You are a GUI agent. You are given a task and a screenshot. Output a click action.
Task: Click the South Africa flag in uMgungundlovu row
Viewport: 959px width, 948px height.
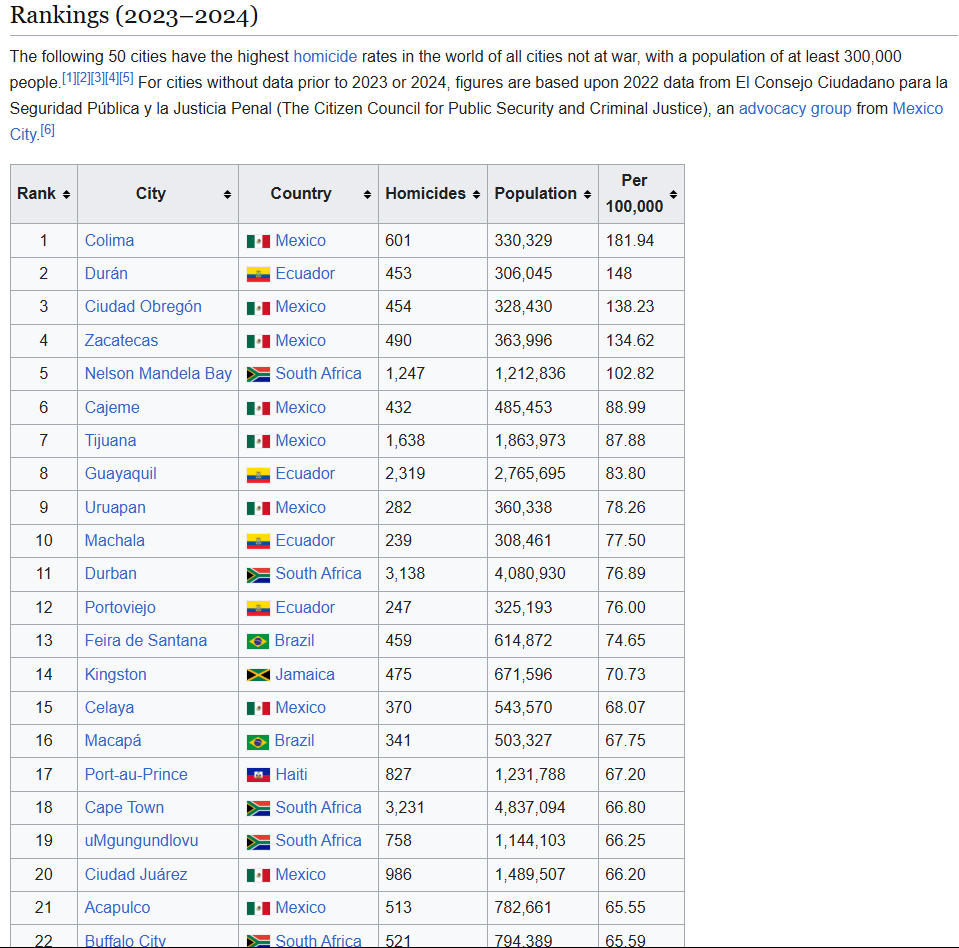pos(258,842)
